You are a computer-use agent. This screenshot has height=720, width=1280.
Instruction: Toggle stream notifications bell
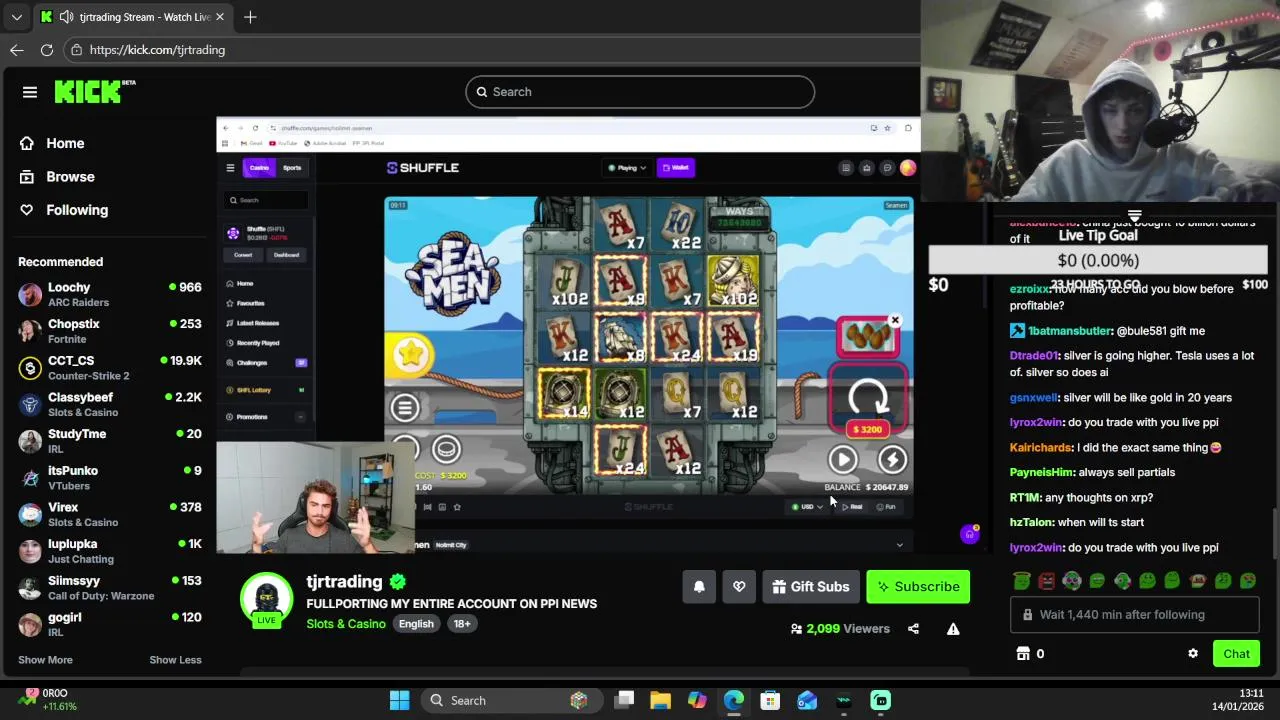(x=699, y=587)
